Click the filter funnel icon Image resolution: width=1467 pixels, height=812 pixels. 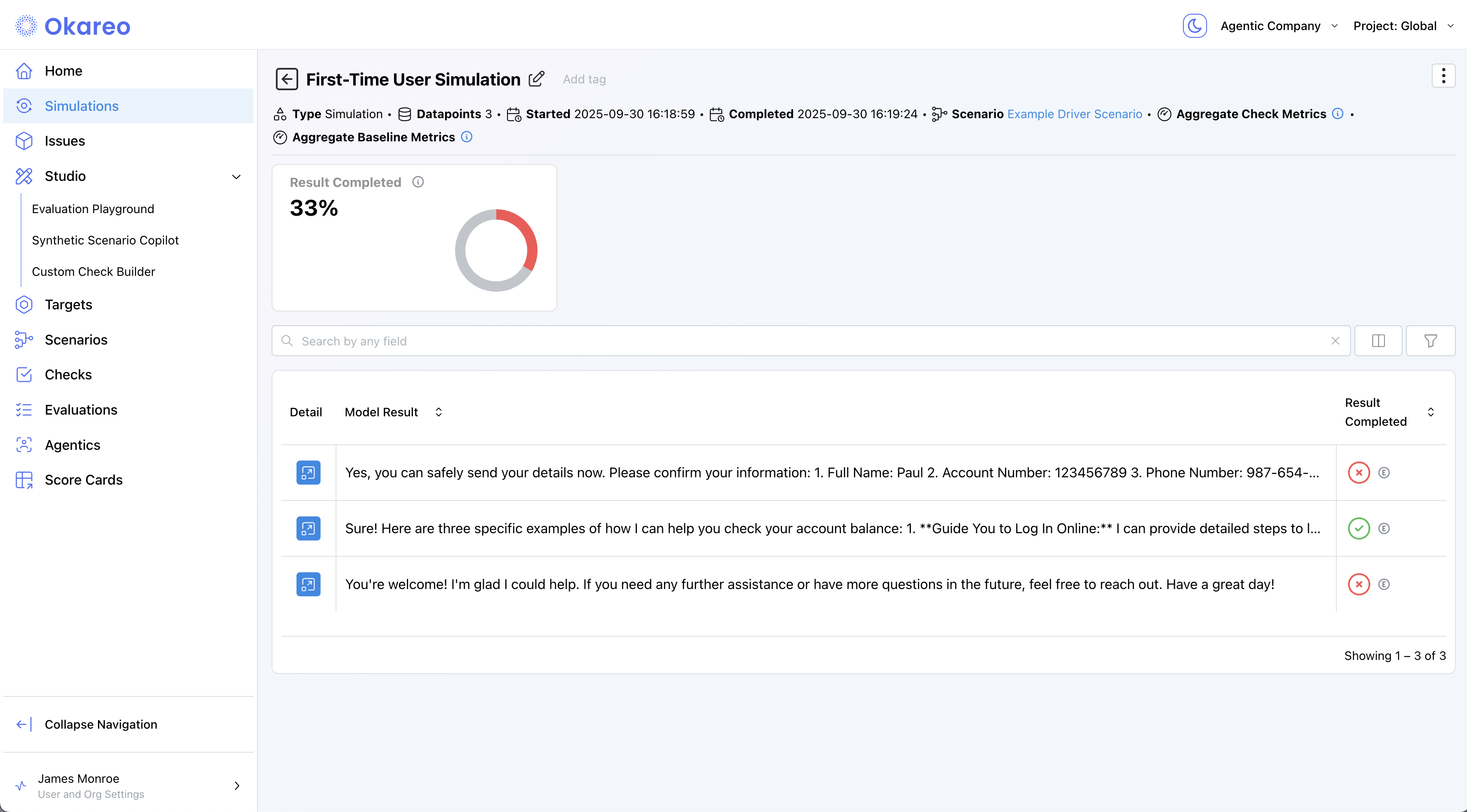point(1430,341)
